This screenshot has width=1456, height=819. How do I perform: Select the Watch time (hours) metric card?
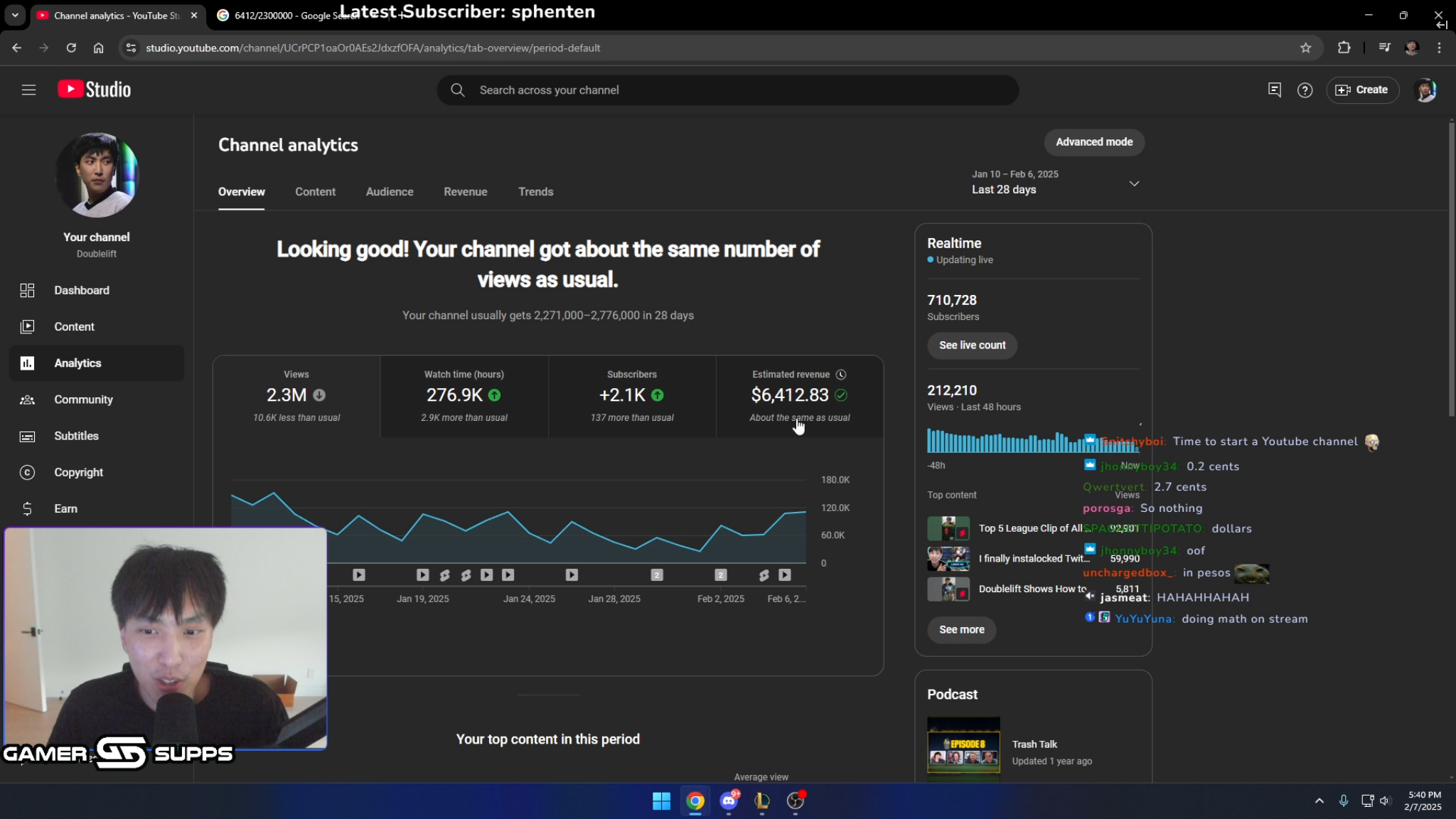click(464, 396)
